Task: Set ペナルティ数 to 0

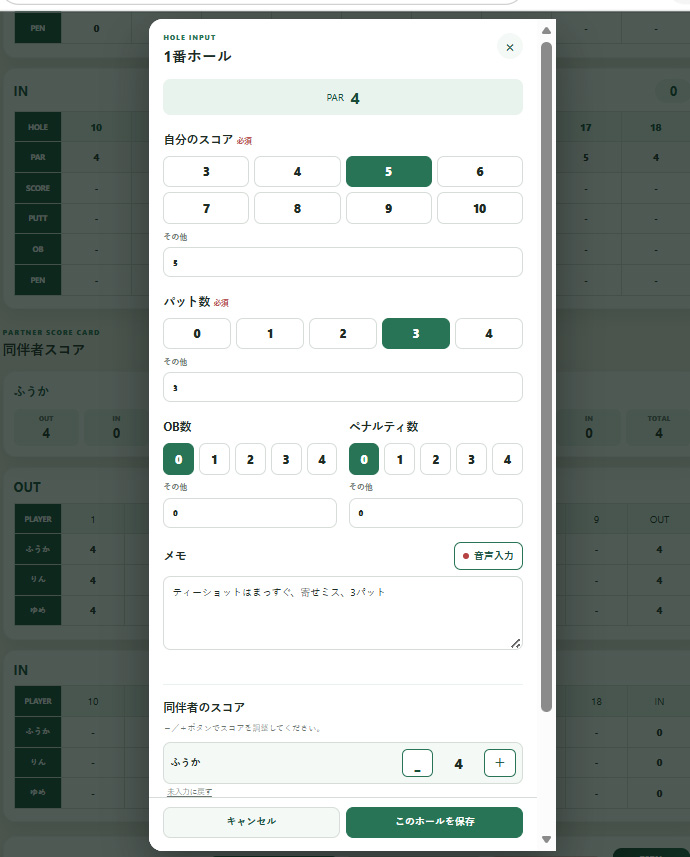Action: pos(364,459)
